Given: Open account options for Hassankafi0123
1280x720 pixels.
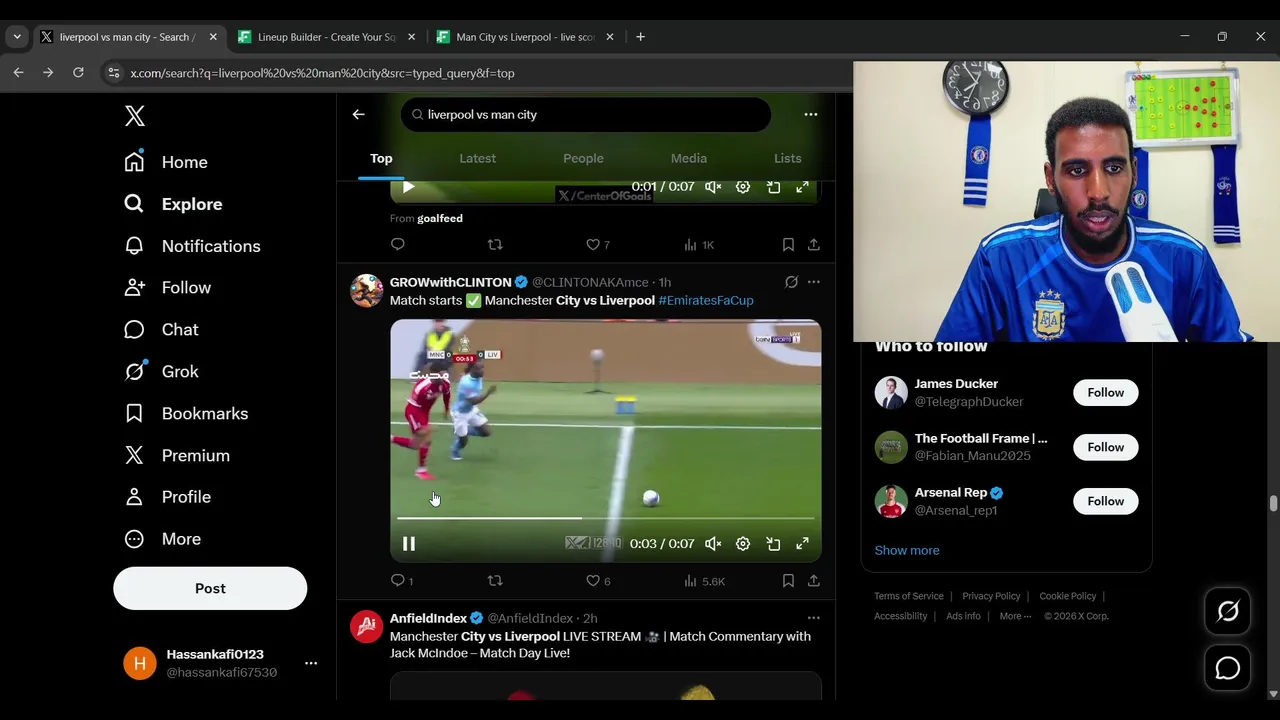Looking at the screenshot, I should tap(311, 663).
